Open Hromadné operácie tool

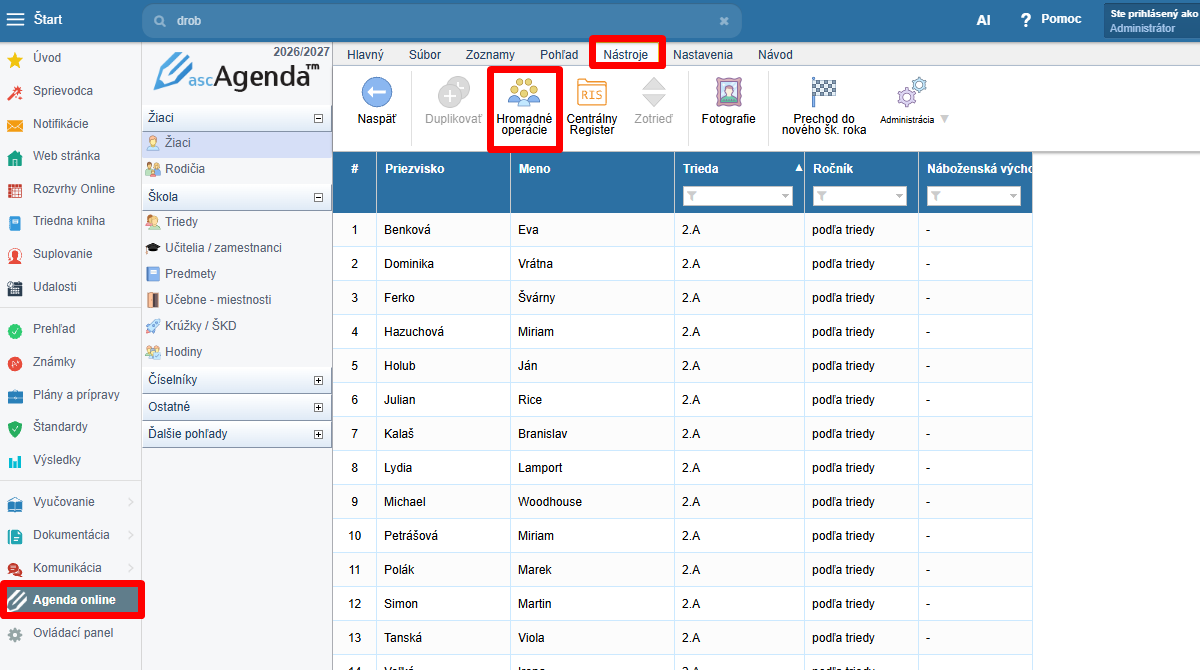point(524,94)
